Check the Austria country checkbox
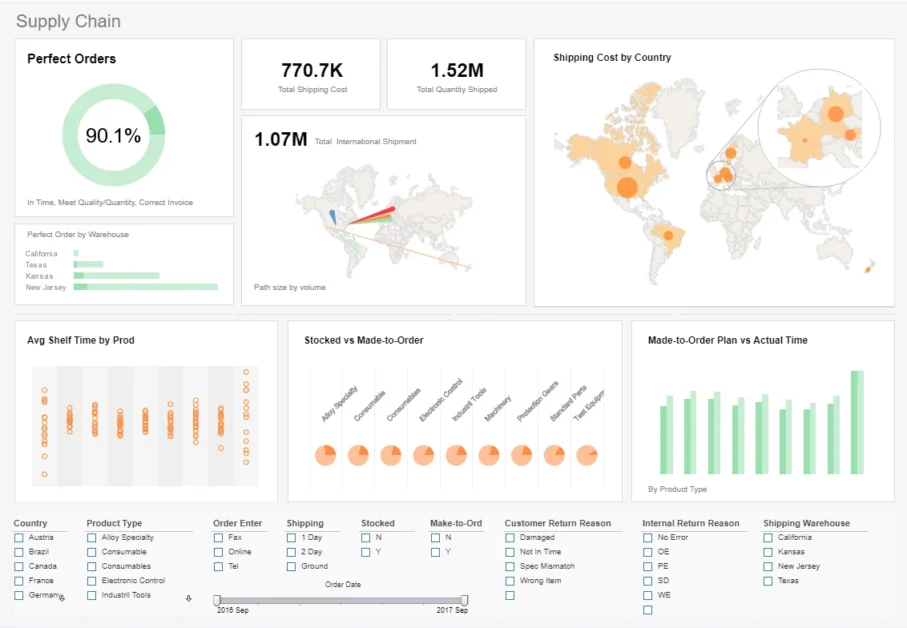 point(19,537)
